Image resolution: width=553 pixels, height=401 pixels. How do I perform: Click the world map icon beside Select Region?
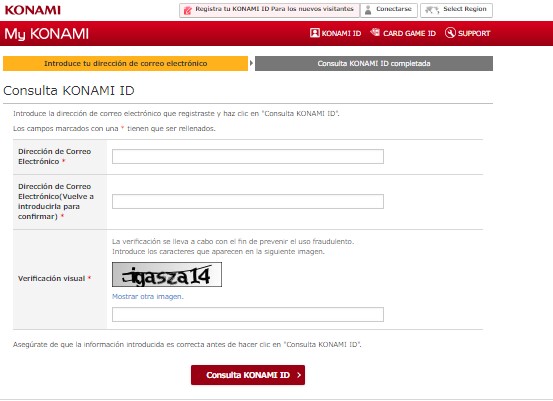point(432,10)
